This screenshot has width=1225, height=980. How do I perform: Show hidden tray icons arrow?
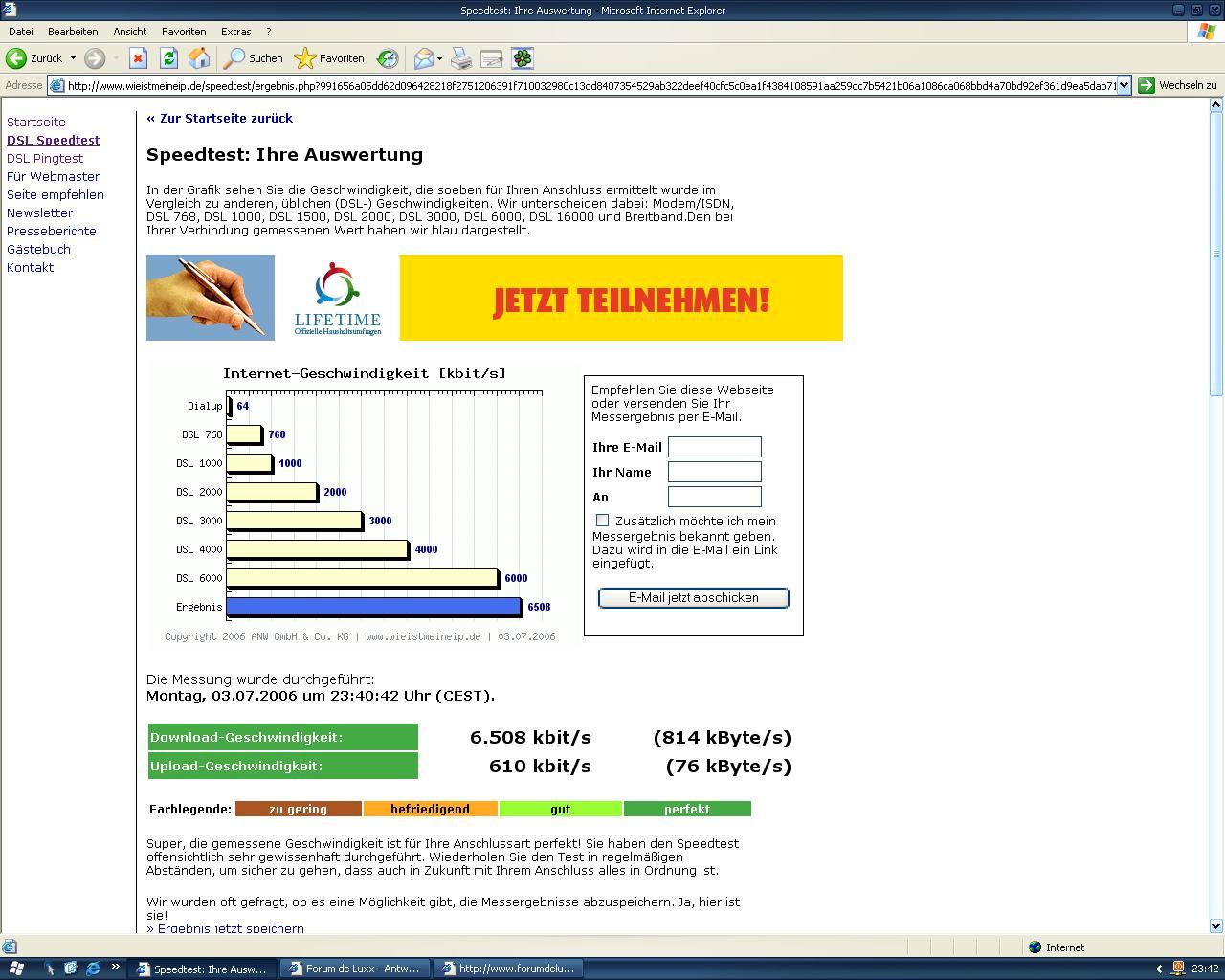point(1159,969)
